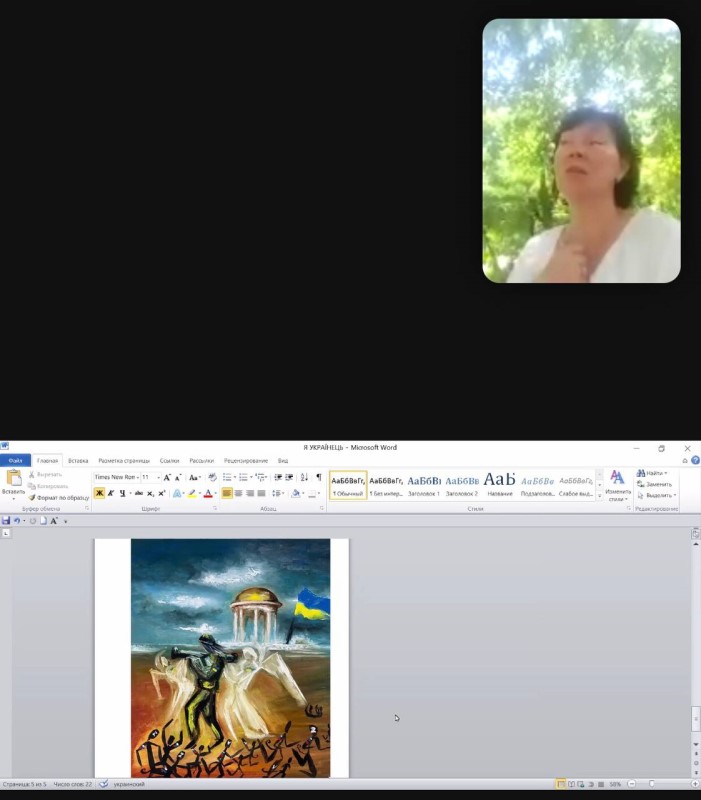Apply the Обычный (Normal) style

pos(348,485)
